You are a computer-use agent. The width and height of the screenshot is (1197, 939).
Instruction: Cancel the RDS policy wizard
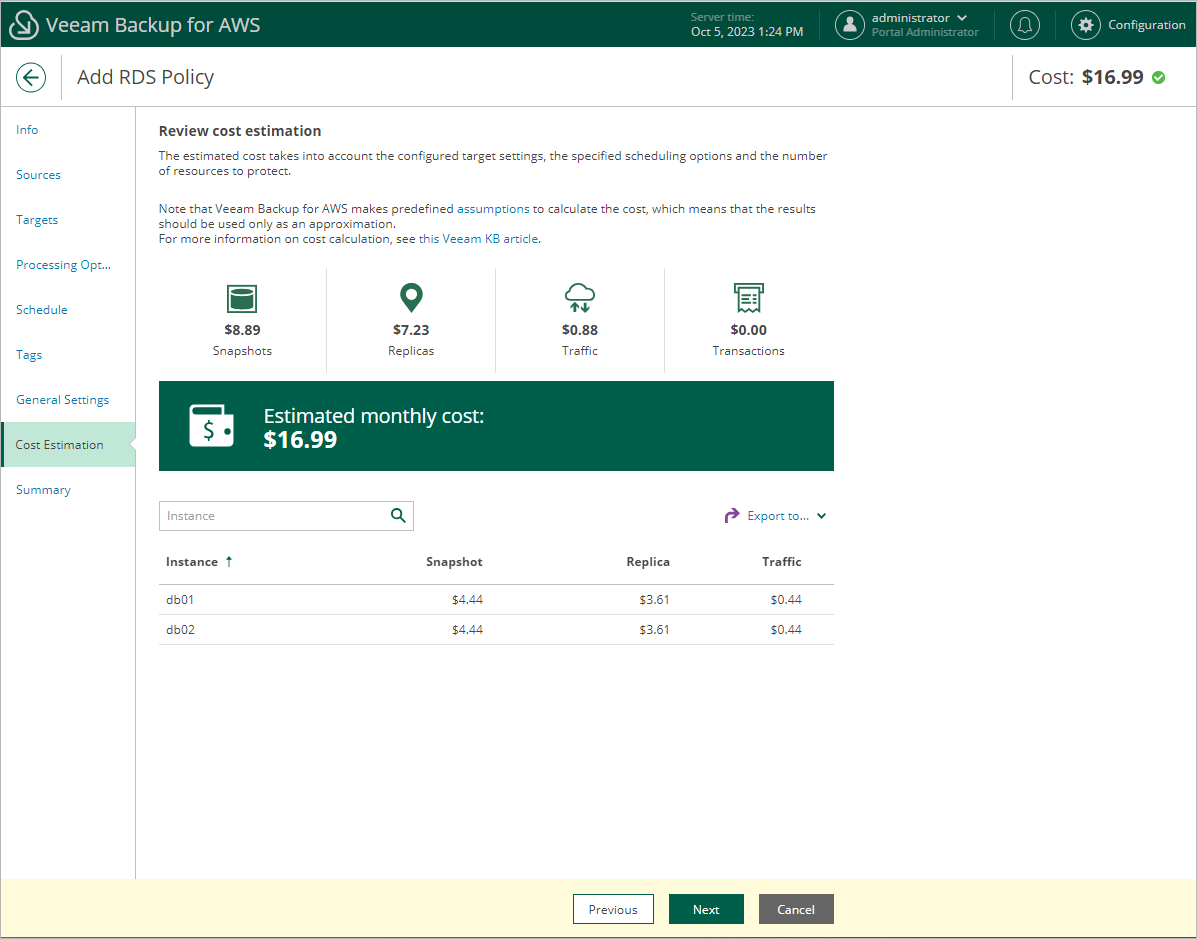click(796, 909)
